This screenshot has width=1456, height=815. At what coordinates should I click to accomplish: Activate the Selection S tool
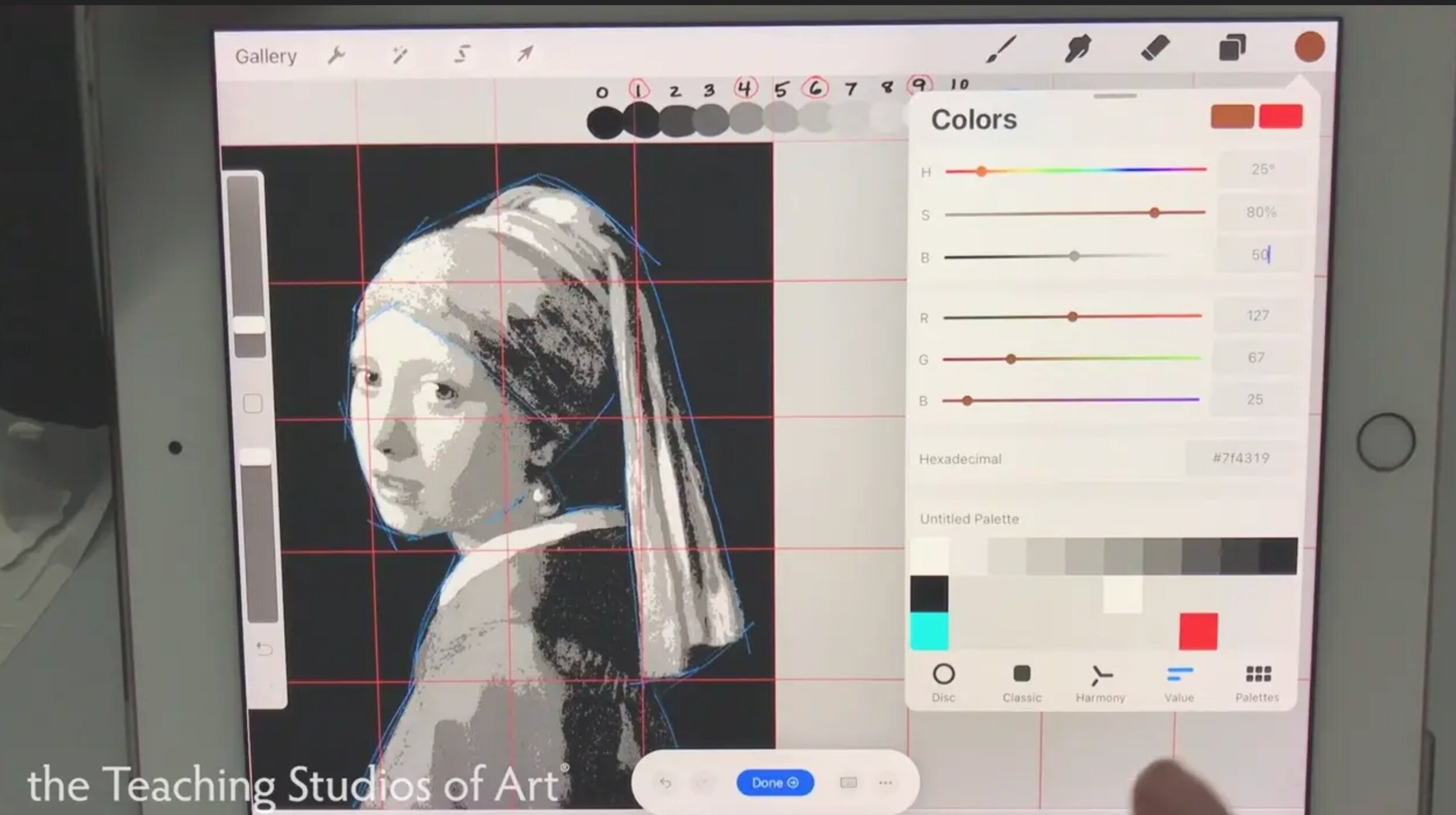(462, 54)
